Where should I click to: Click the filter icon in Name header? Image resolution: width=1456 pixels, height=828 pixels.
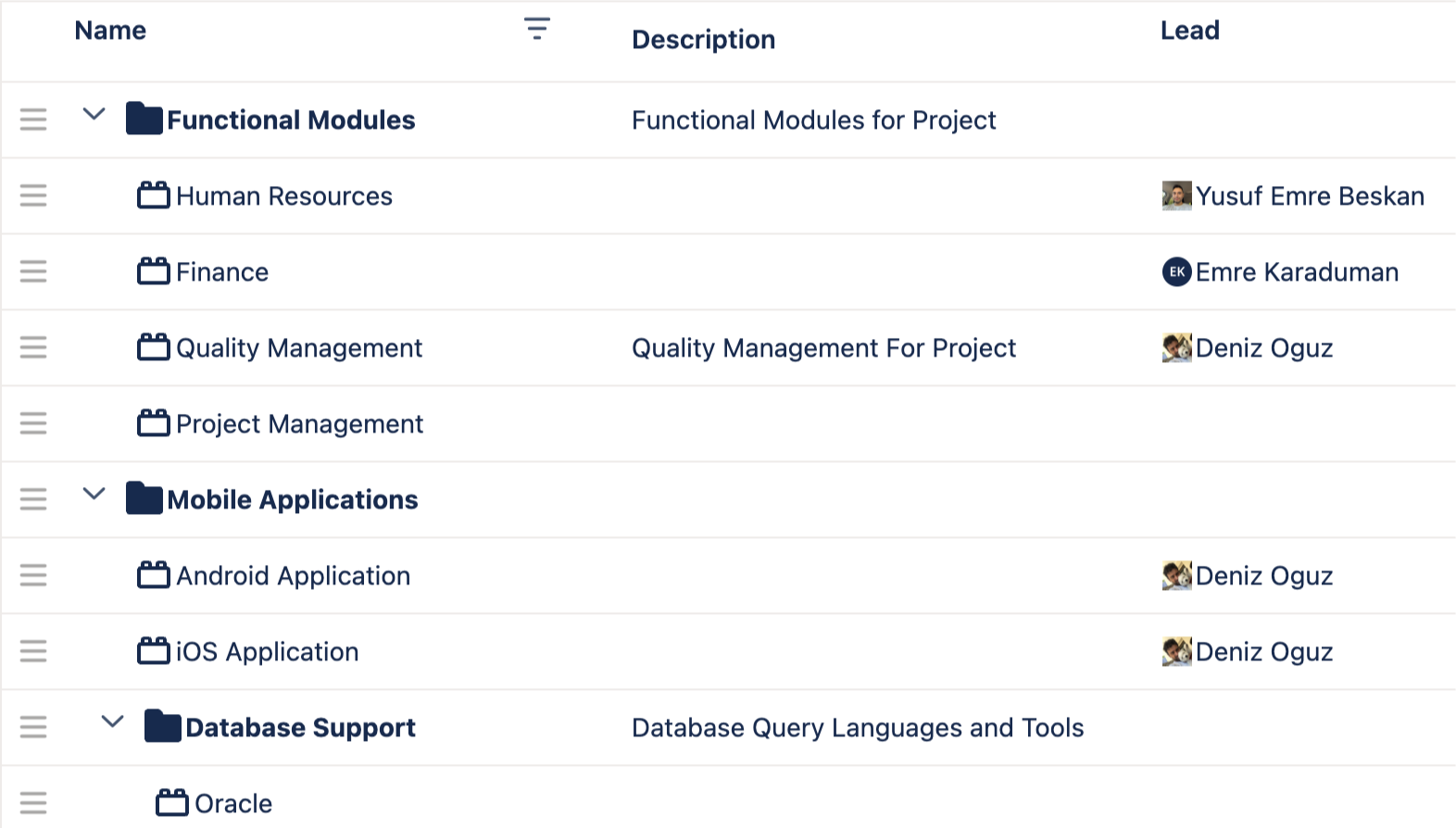click(537, 29)
